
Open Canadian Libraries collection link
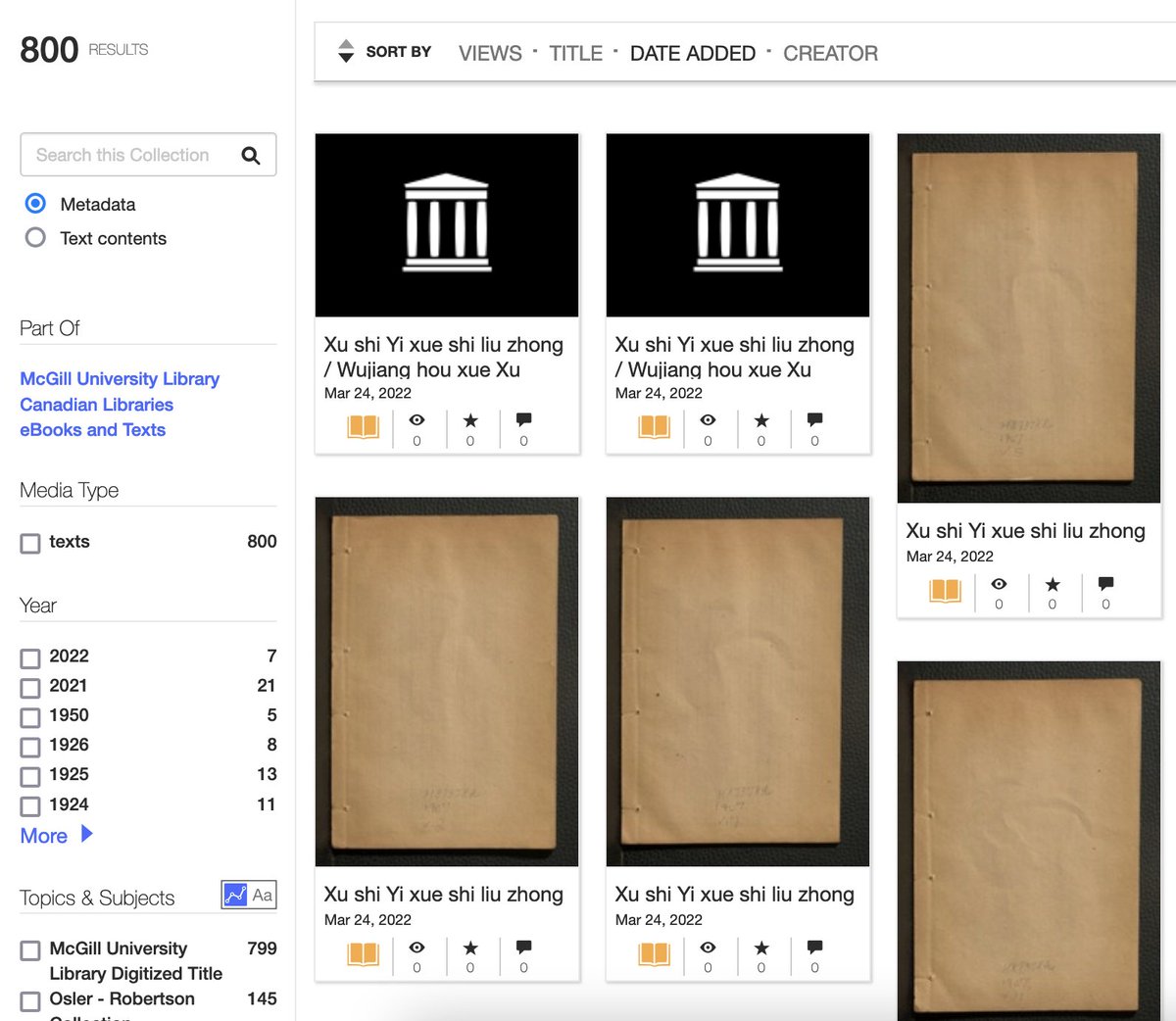point(96,404)
